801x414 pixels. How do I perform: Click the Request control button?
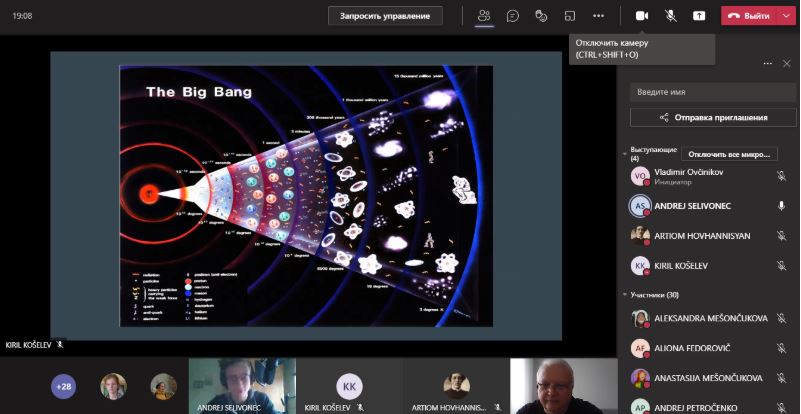385,16
